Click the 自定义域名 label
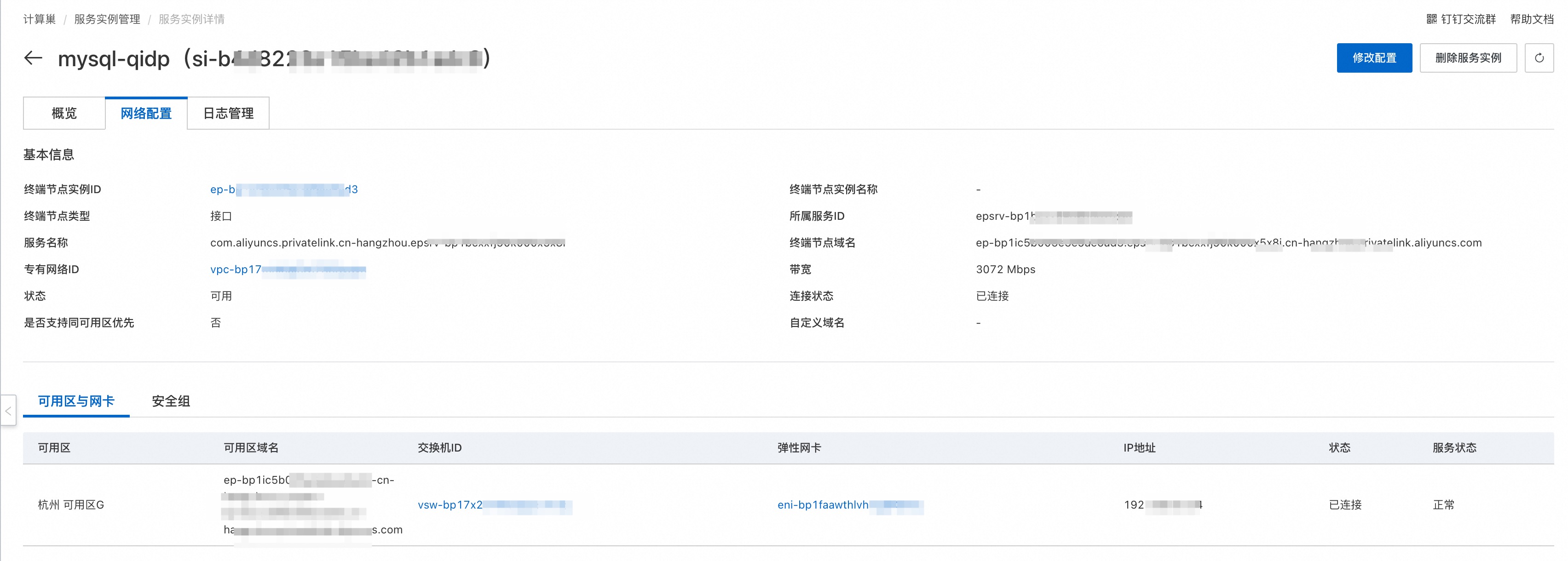The width and height of the screenshot is (1568, 561). [817, 323]
